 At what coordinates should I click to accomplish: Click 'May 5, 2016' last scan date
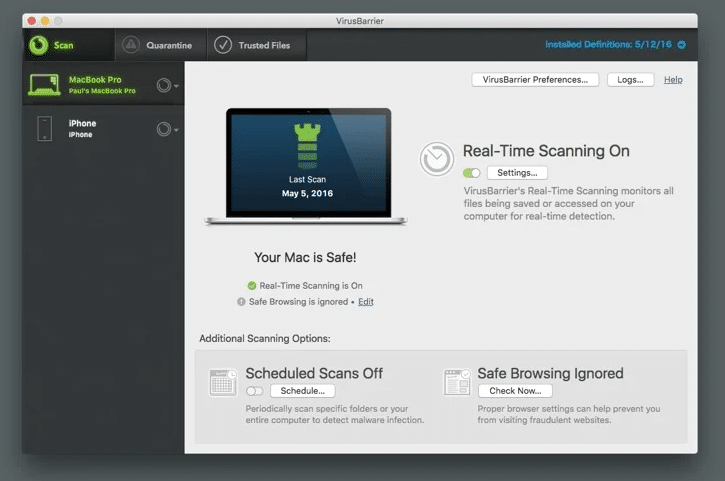coord(307,193)
